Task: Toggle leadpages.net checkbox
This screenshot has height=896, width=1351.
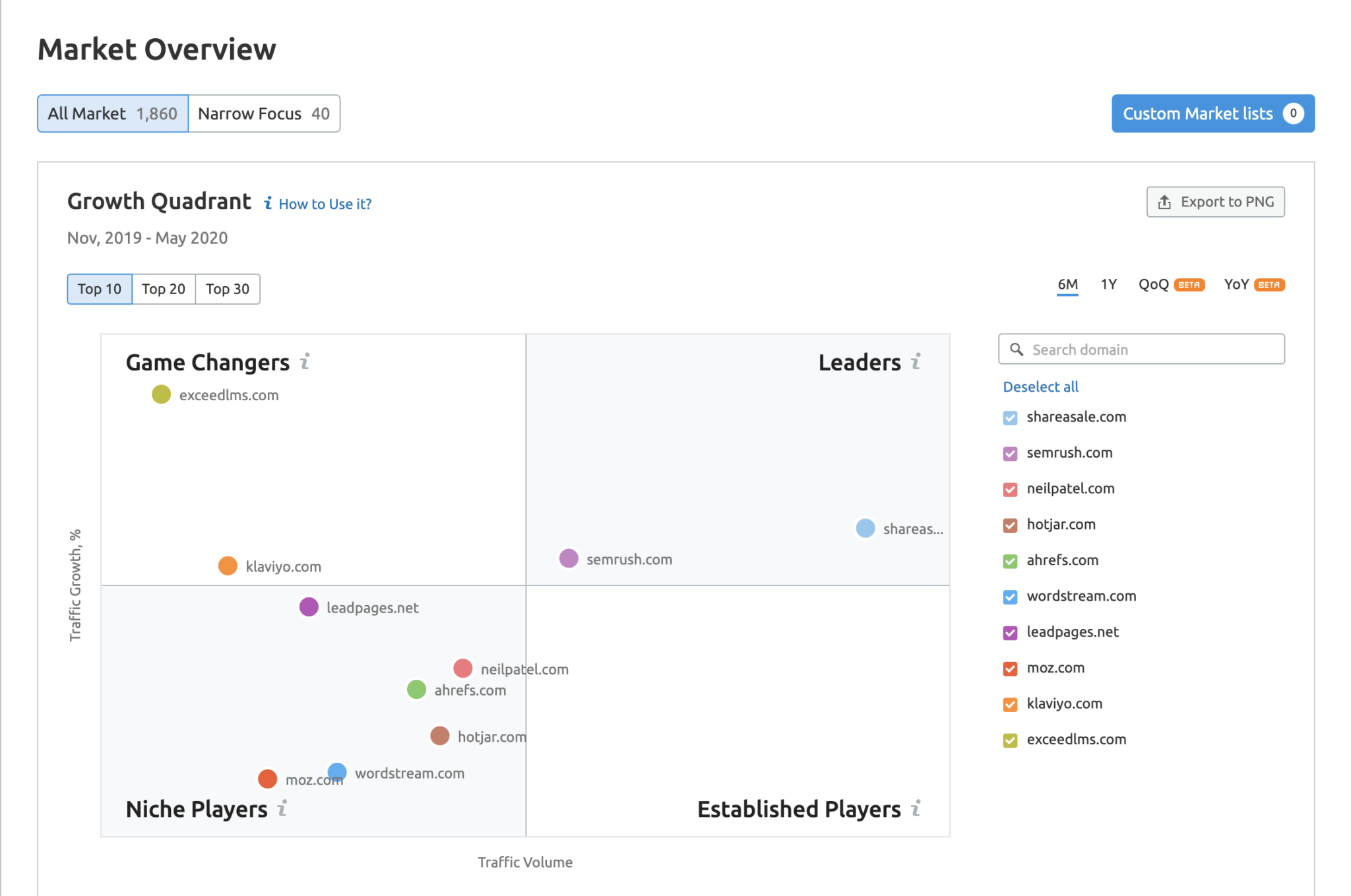Action: 1010,633
